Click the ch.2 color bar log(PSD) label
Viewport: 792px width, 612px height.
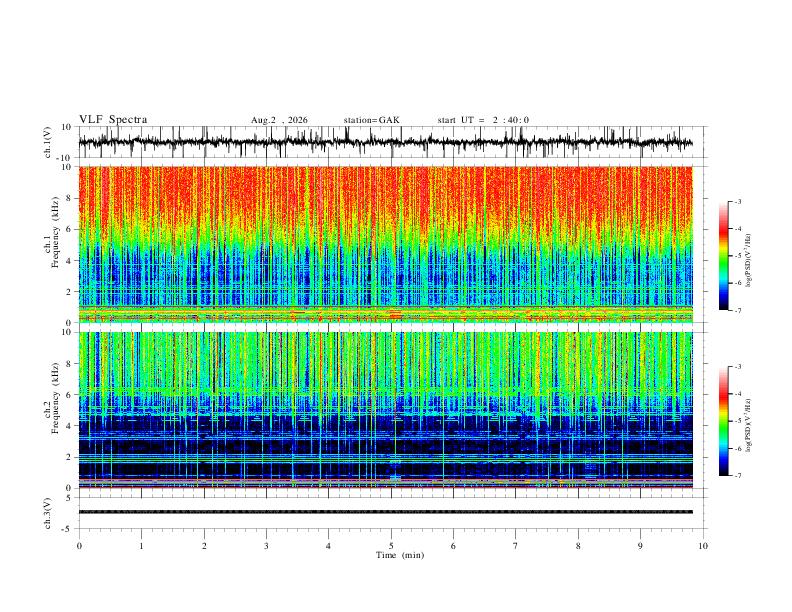tap(748, 426)
